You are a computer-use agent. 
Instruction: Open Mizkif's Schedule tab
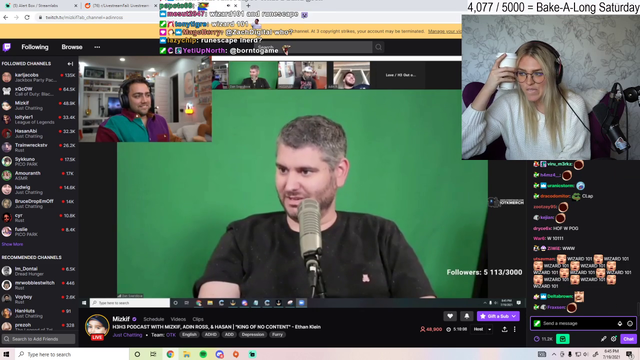(x=153, y=319)
